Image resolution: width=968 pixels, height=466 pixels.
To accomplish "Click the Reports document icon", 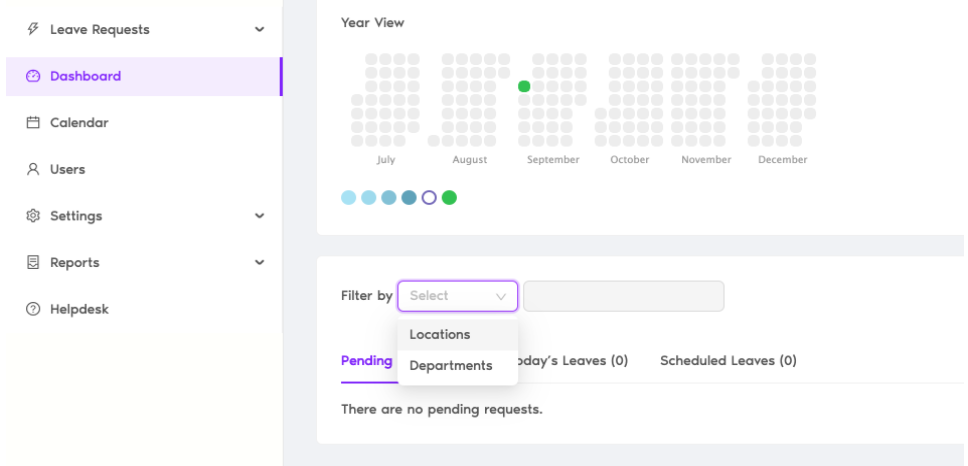I will click(x=33, y=262).
